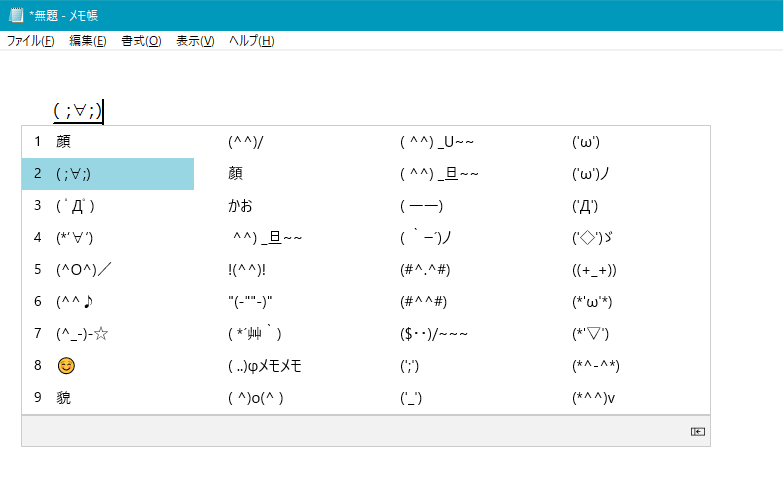
Task: Collapse the candidate list with the bottom-right icon
Action: point(698,432)
